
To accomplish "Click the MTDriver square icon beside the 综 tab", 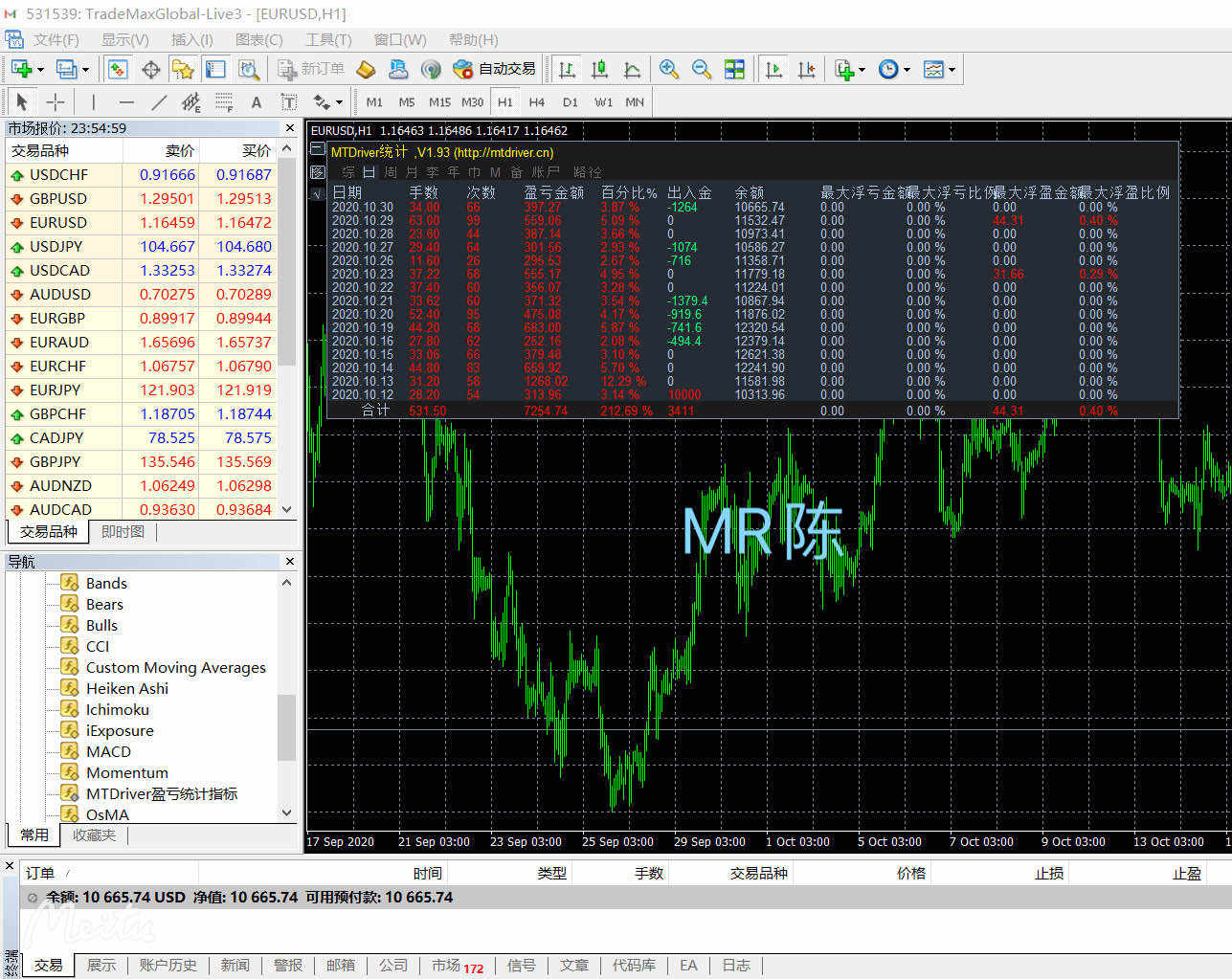I will tap(318, 172).
